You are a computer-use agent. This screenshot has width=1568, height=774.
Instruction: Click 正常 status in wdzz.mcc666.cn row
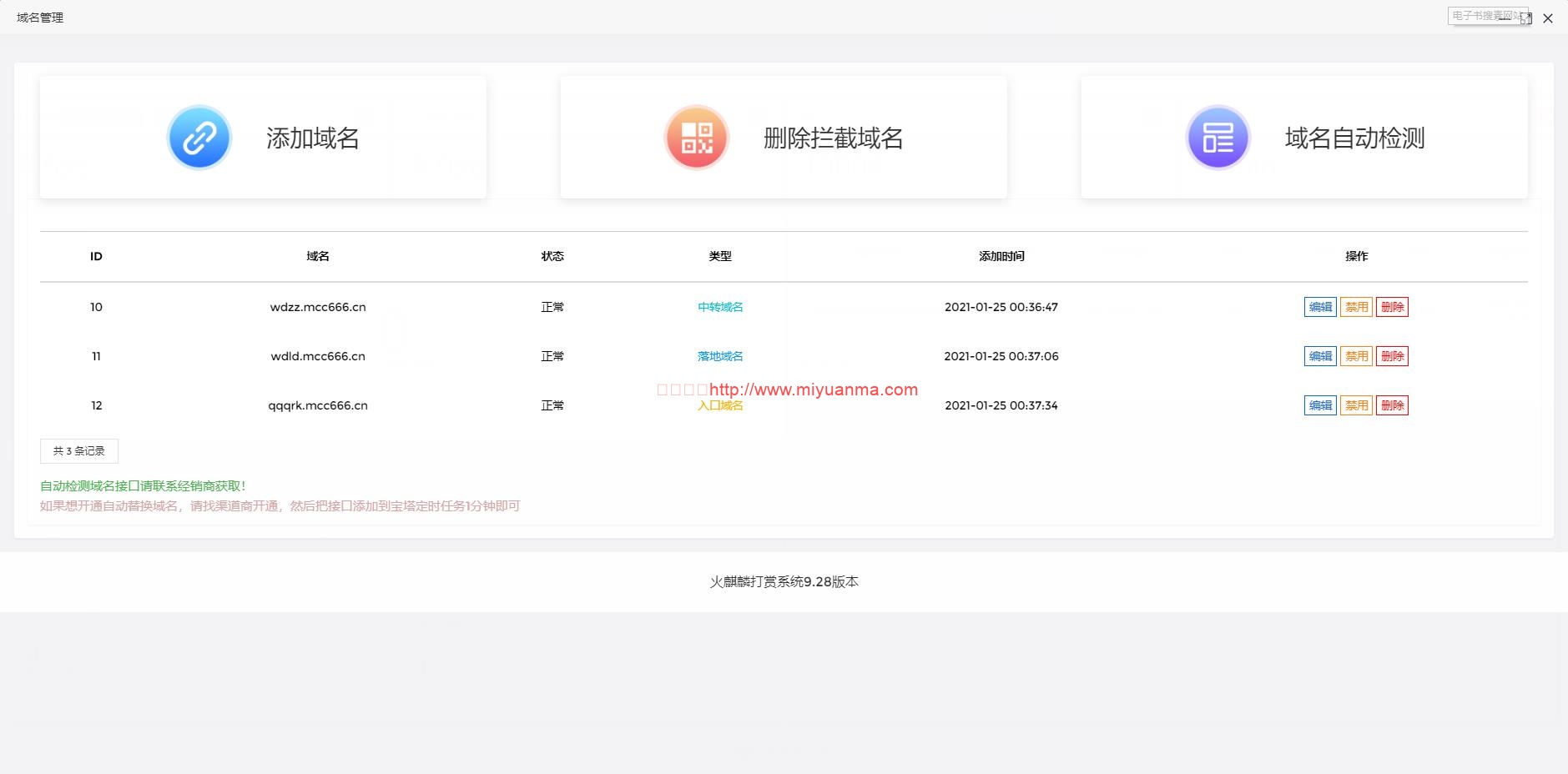[x=552, y=307]
